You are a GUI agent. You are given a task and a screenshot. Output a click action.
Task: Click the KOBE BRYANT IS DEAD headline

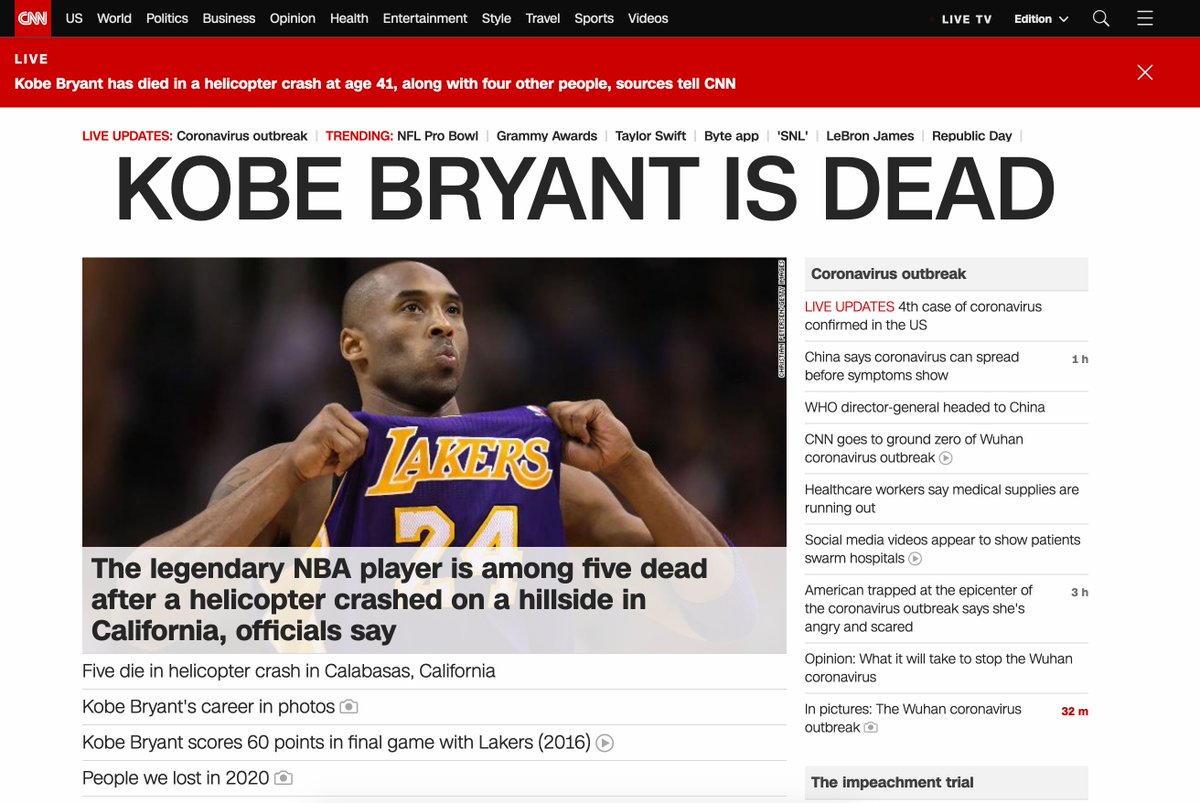(x=585, y=191)
